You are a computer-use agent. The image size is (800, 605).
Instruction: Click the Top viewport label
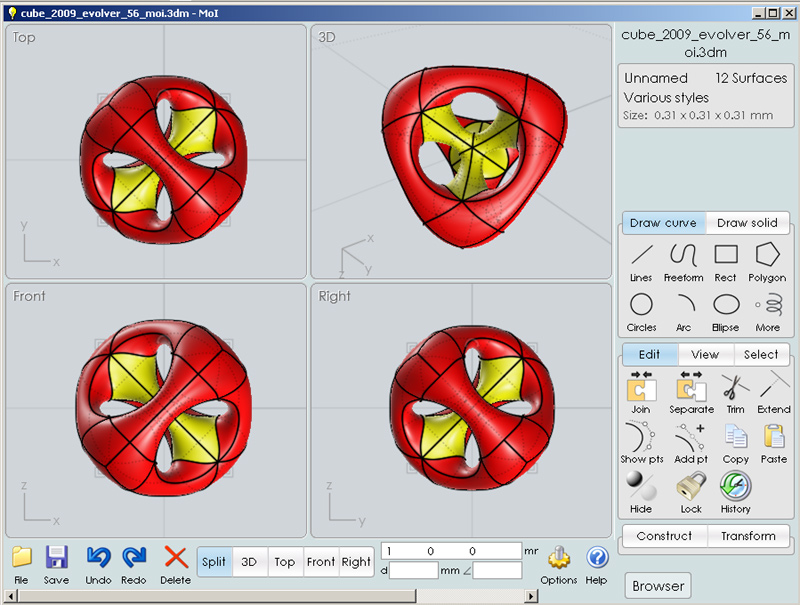click(24, 38)
